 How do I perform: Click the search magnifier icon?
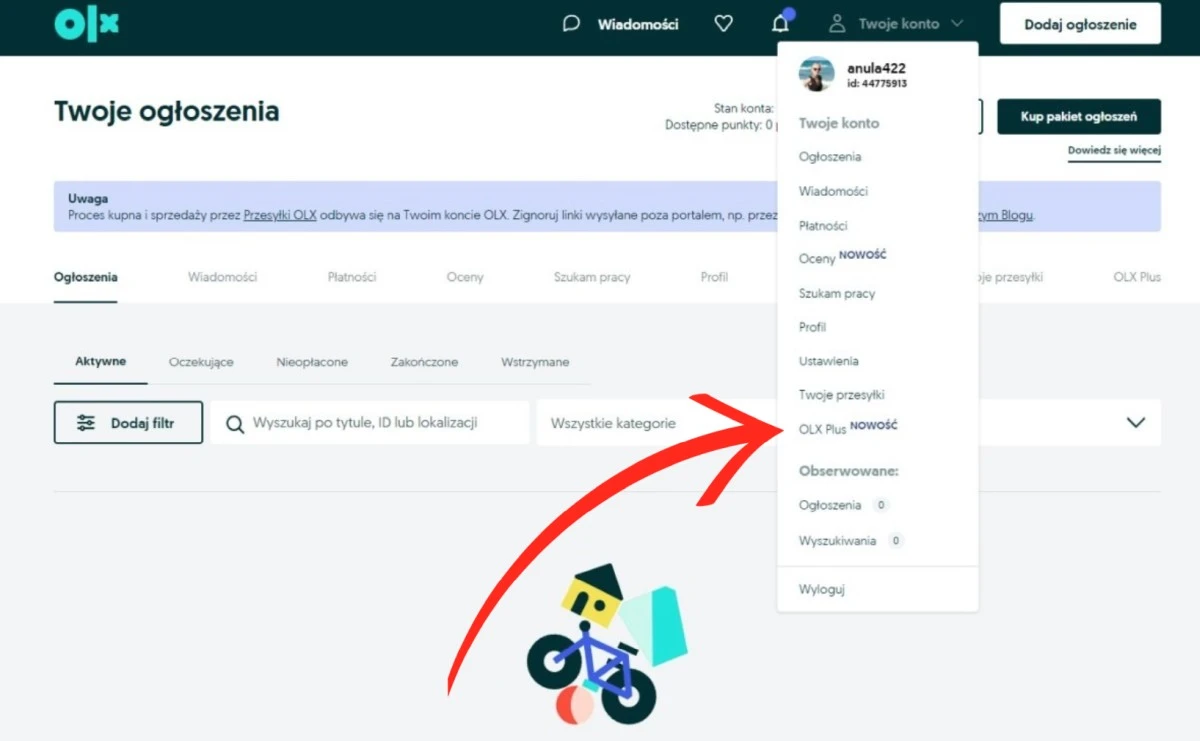[x=235, y=424]
